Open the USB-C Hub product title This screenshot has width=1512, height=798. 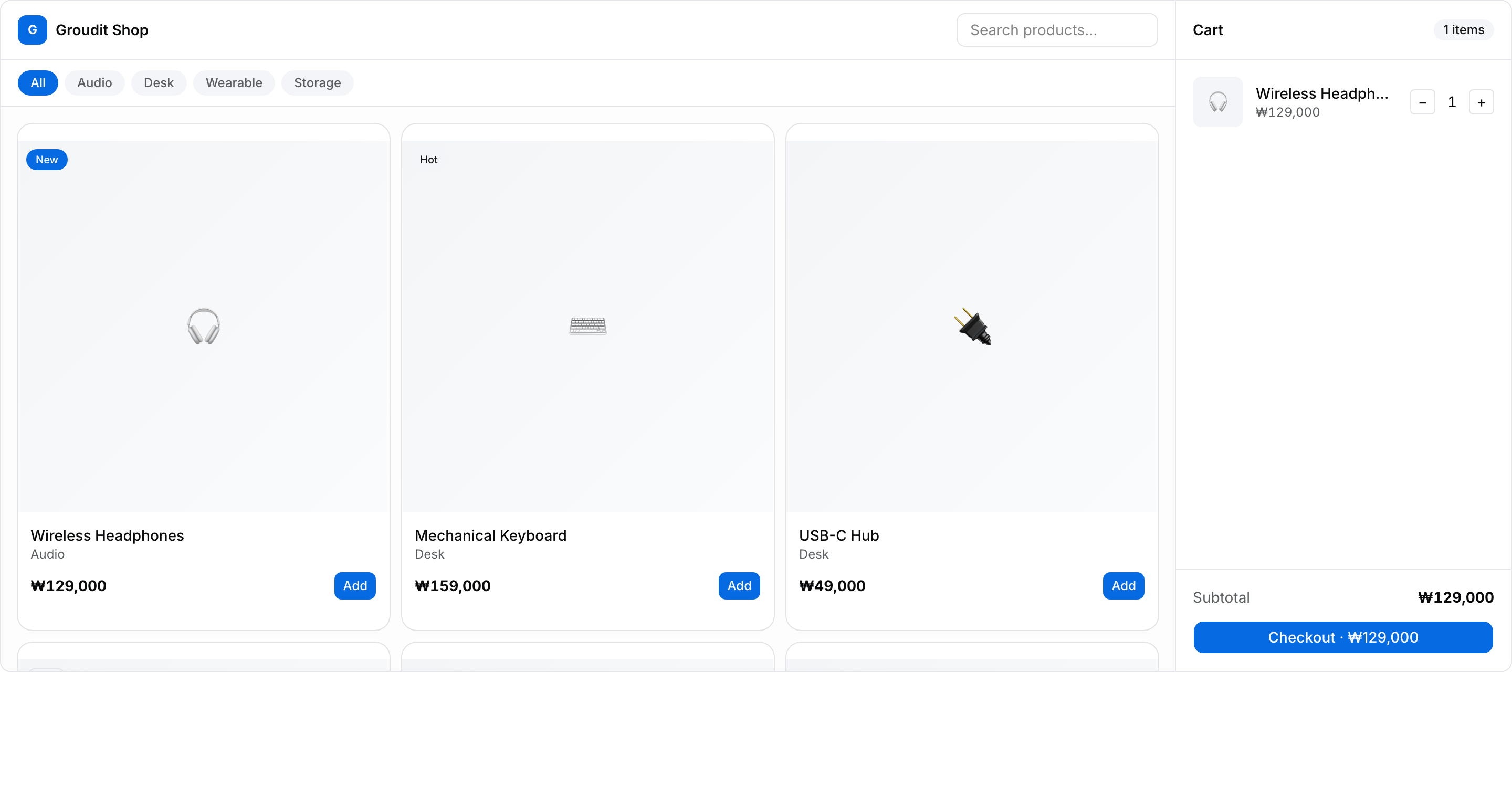point(839,535)
